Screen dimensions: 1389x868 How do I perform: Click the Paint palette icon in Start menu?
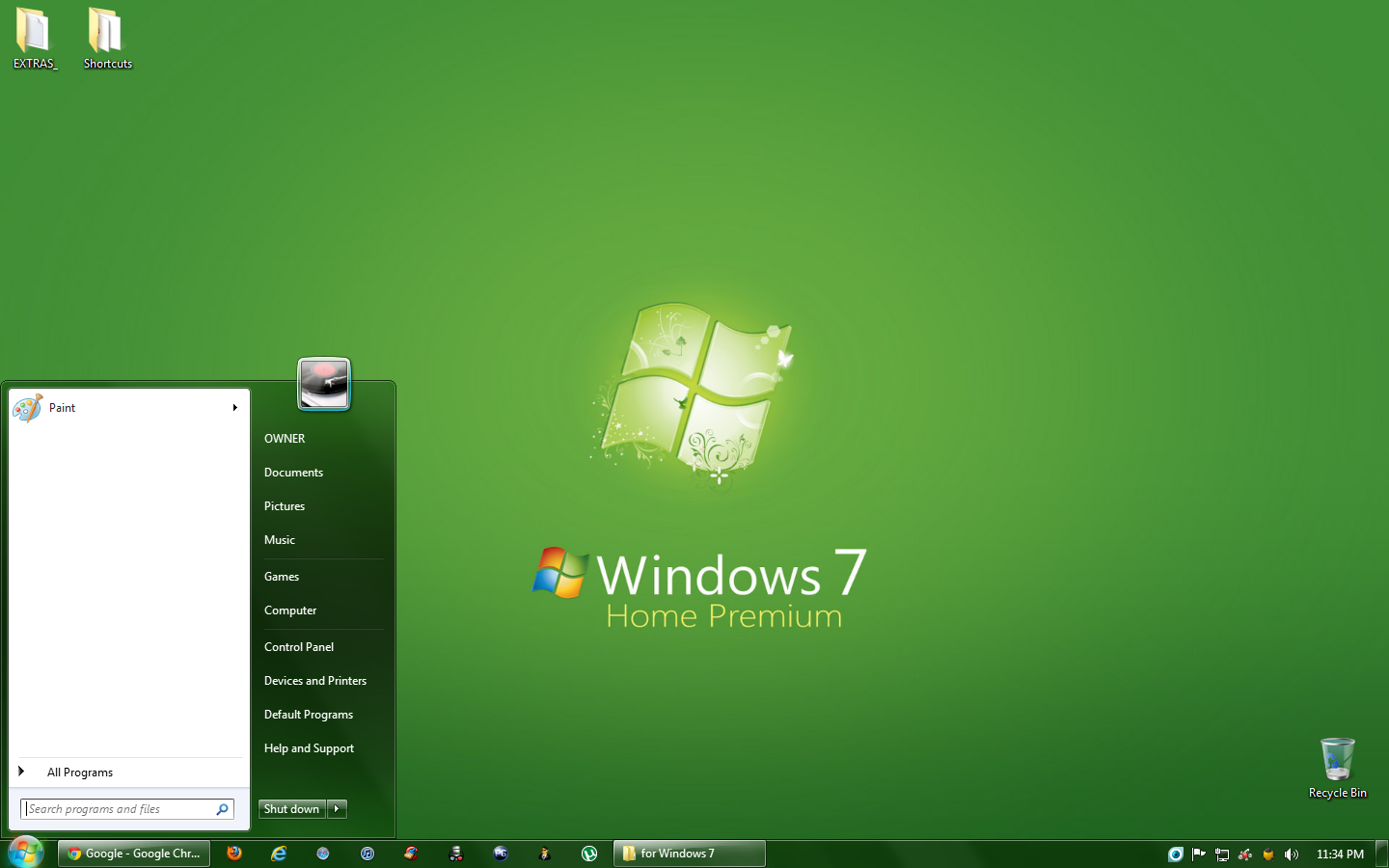click(28, 408)
